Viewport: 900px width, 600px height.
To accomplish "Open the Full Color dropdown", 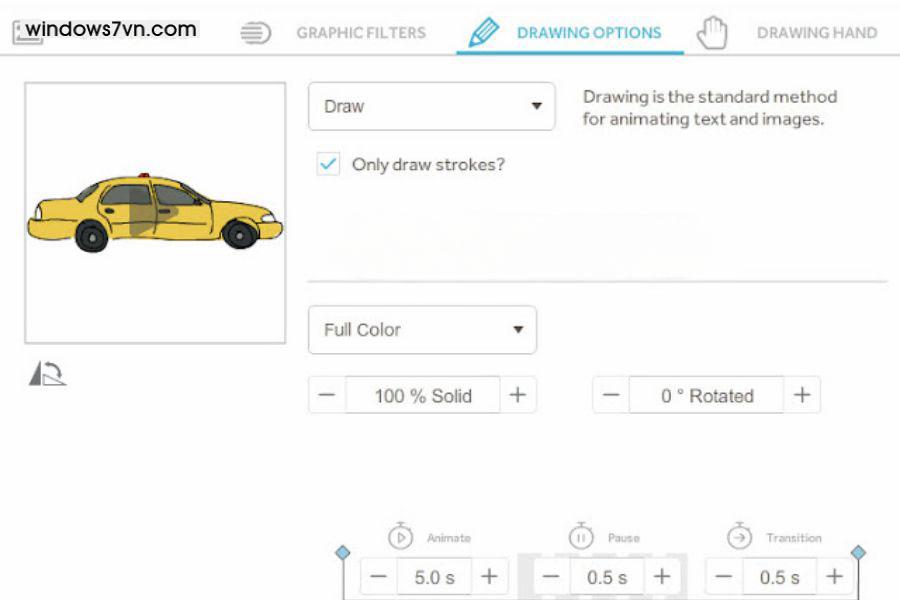I will pyautogui.click(x=420, y=330).
